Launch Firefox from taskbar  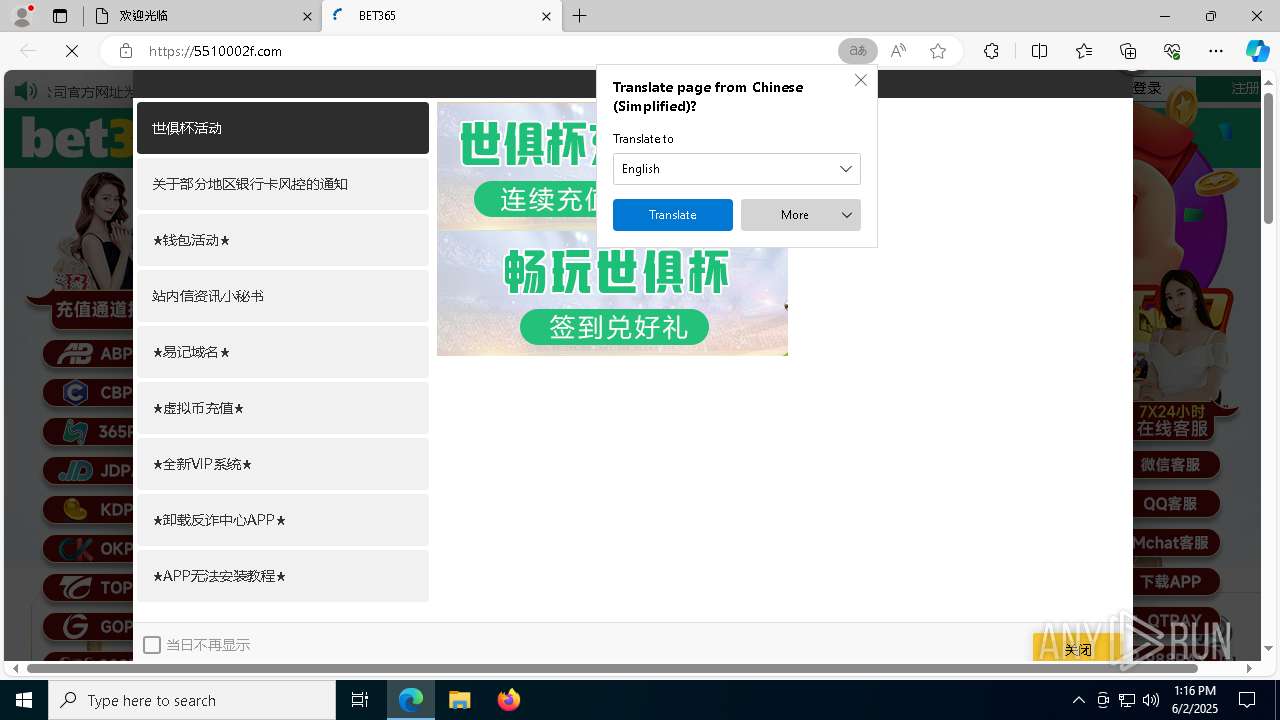pyautogui.click(x=509, y=700)
